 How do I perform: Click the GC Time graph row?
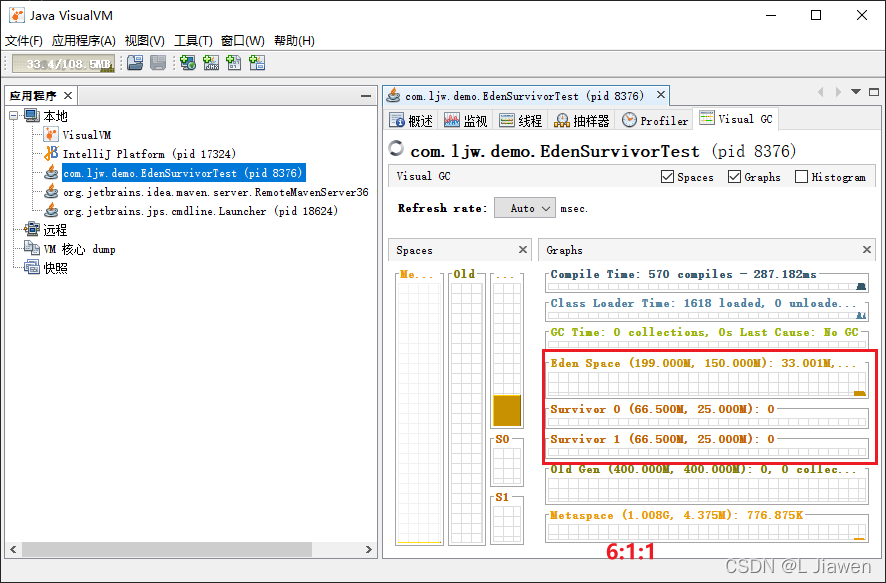click(x=706, y=337)
